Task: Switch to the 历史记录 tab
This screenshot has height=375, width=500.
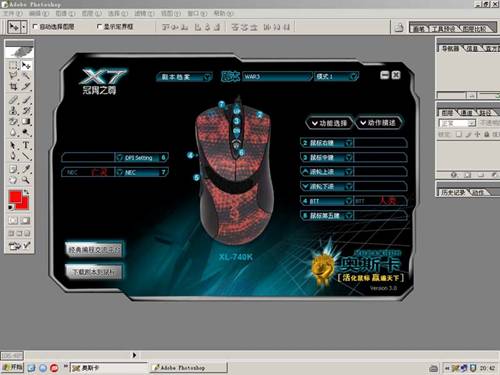Action: (x=452, y=192)
